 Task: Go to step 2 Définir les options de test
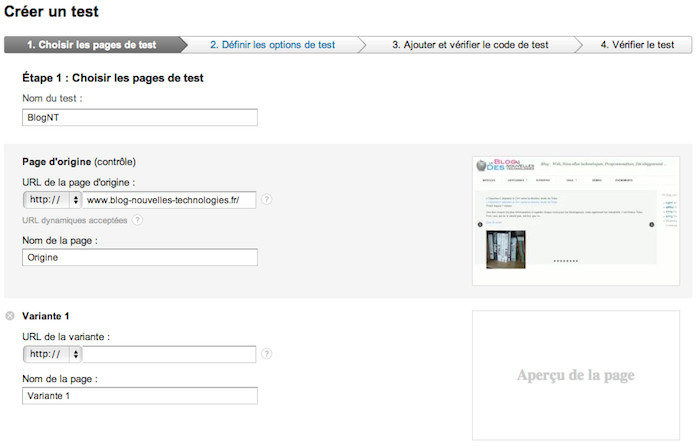coord(272,45)
